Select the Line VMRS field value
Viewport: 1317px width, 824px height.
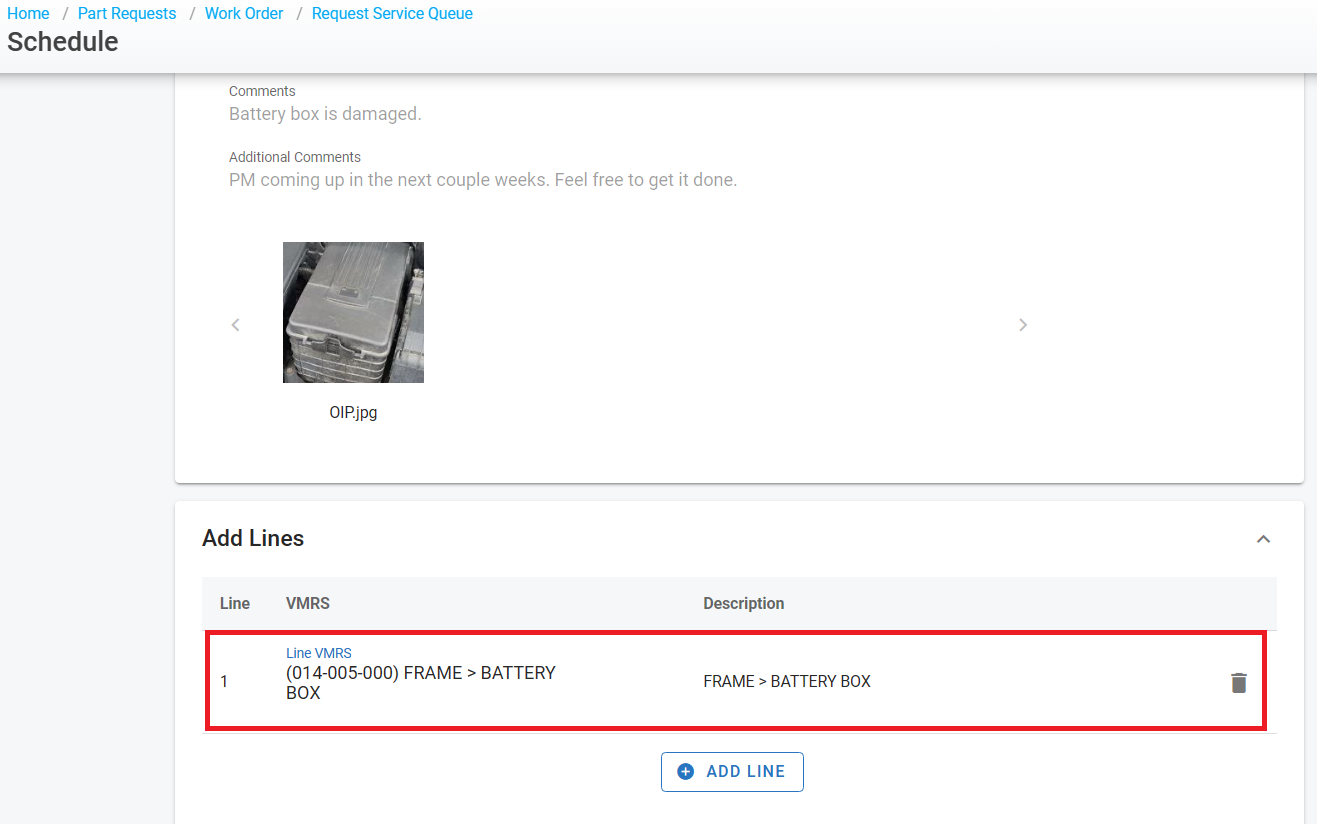[420, 682]
